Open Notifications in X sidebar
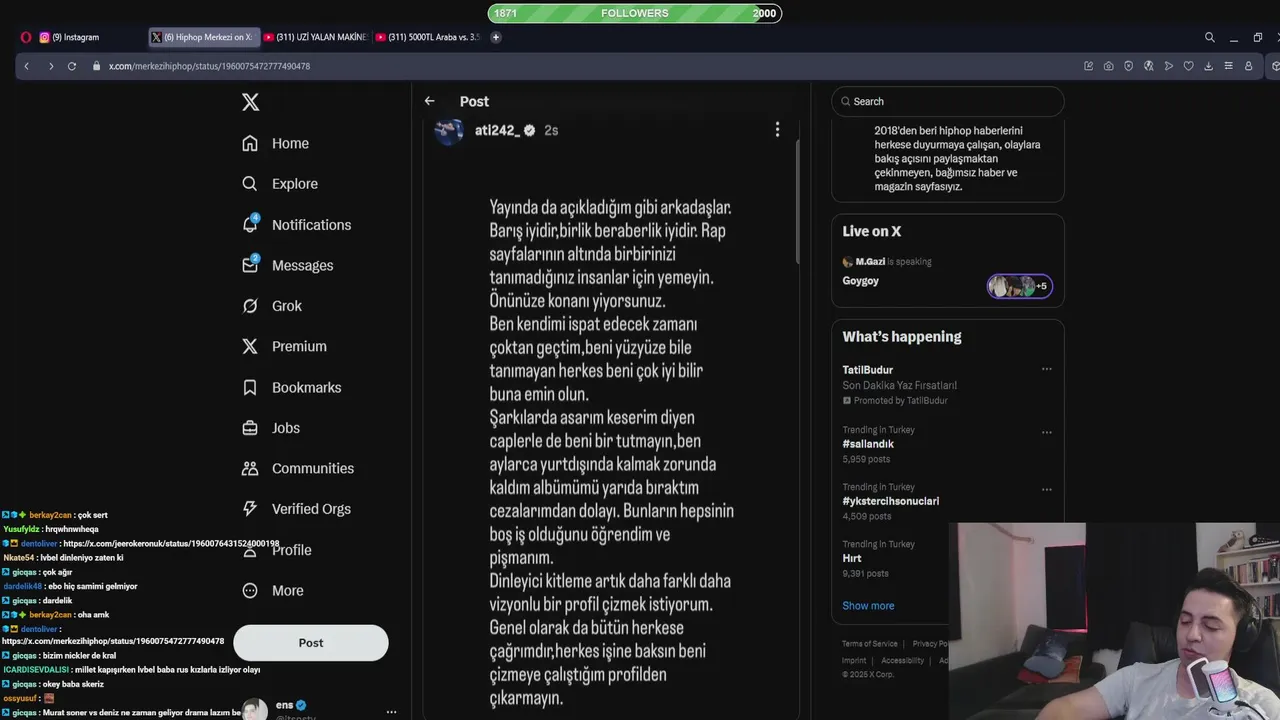 pos(297,225)
